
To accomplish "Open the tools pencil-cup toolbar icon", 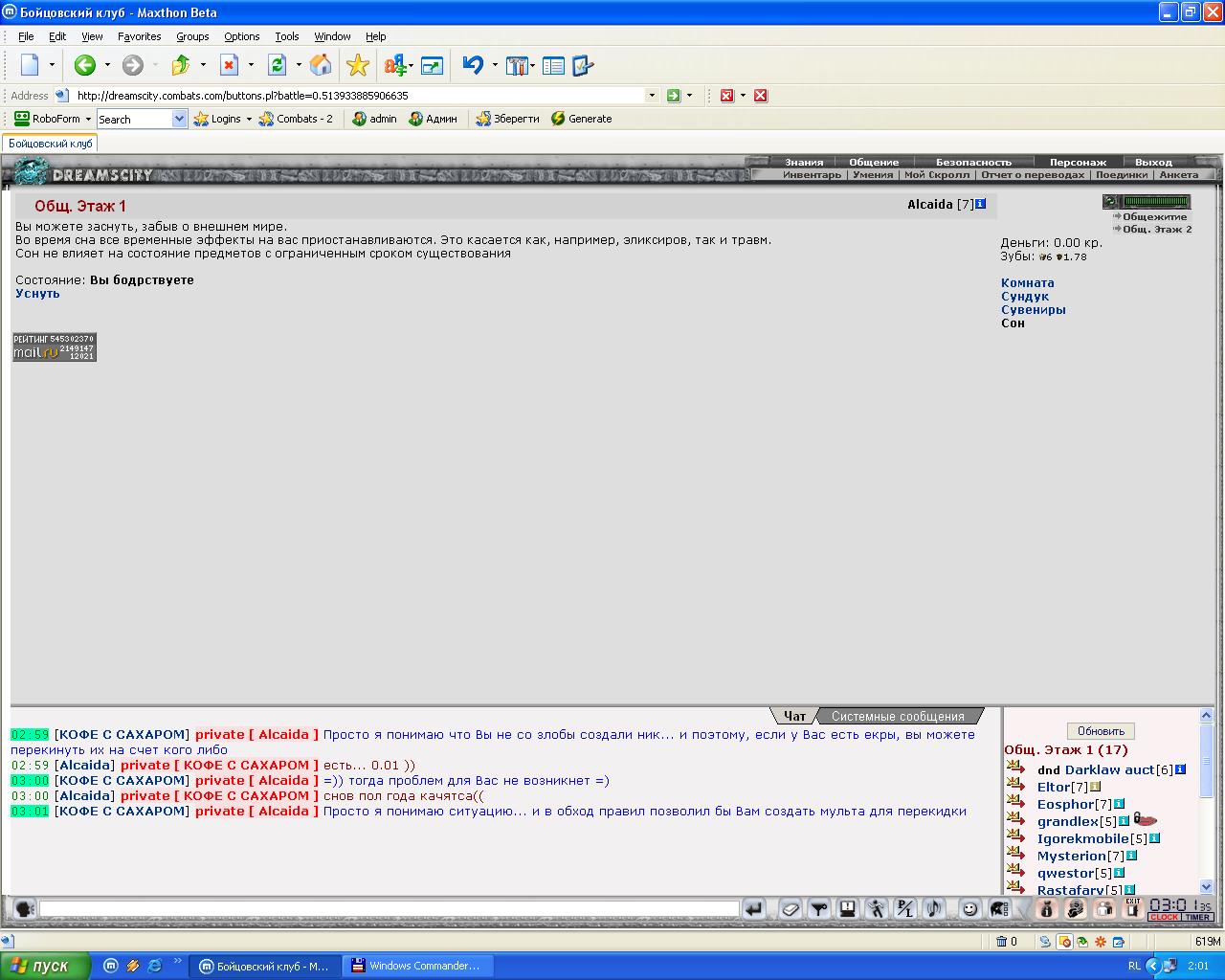I will click(517, 65).
